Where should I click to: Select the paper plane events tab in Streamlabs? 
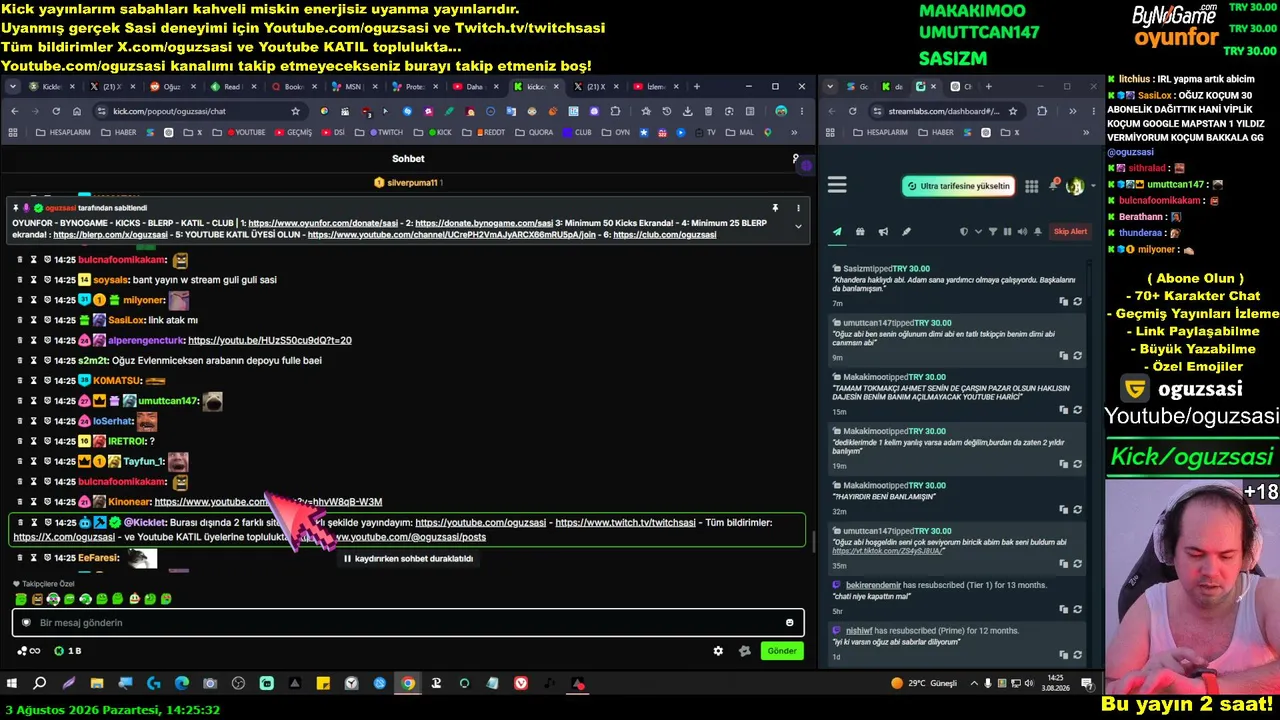[x=837, y=232]
